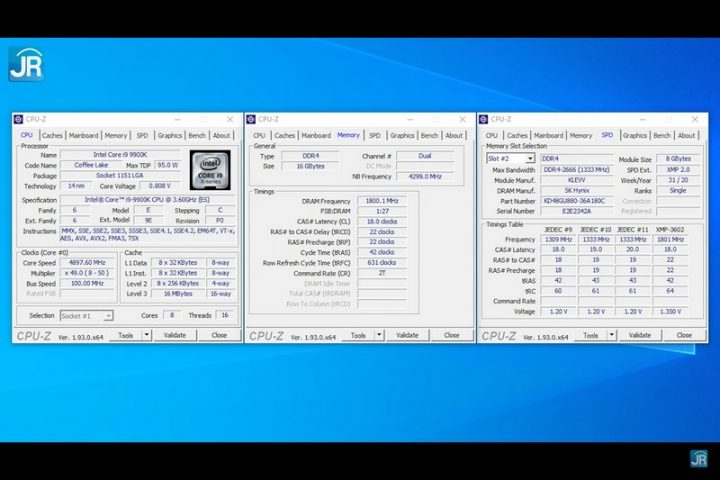Click the Close button in the left CPU-Z window
Viewport: 720px width, 480px height.
(219, 335)
